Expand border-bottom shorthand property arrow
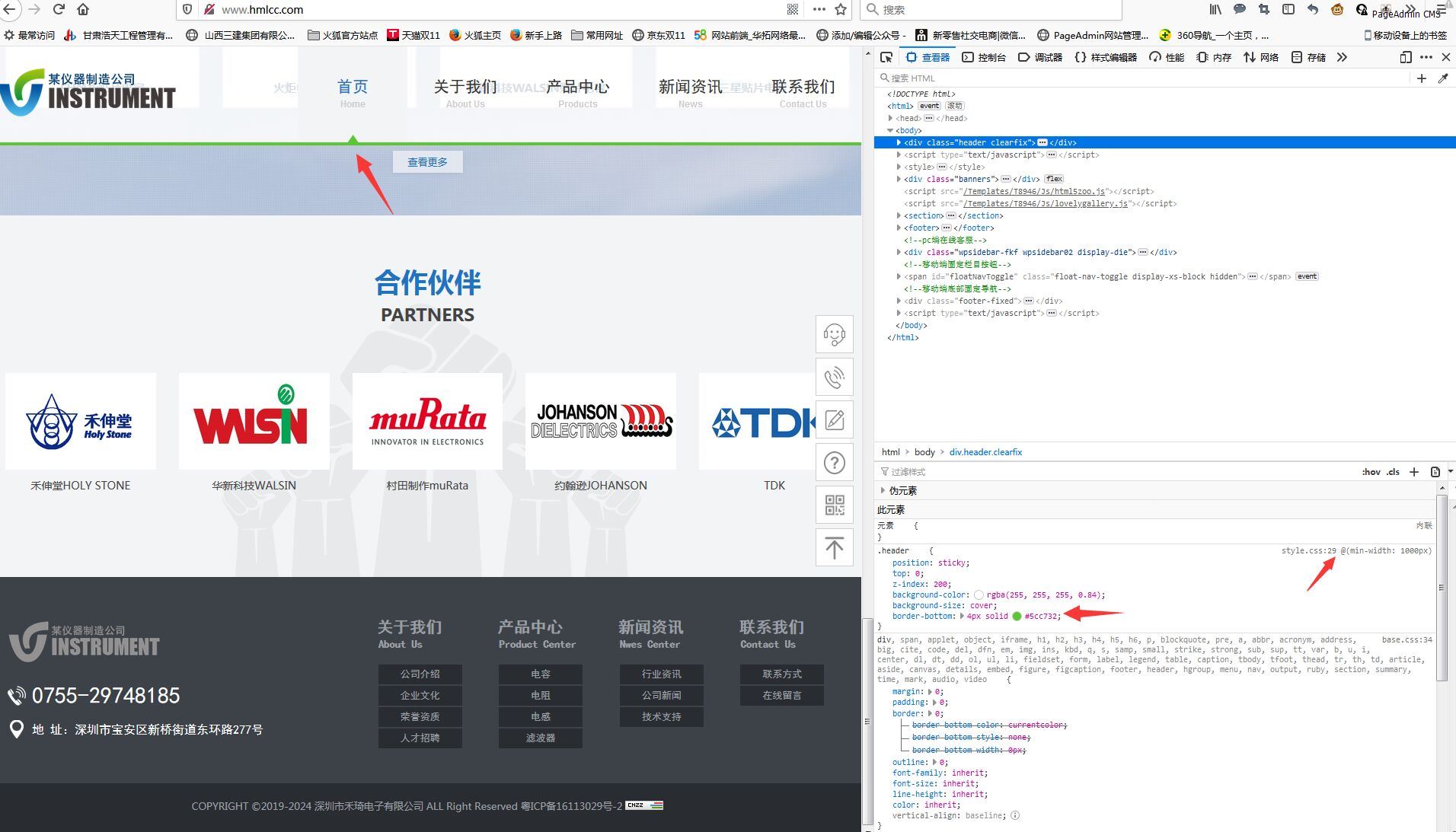Image resolution: width=1456 pixels, height=832 pixels. [x=962, y=617]
